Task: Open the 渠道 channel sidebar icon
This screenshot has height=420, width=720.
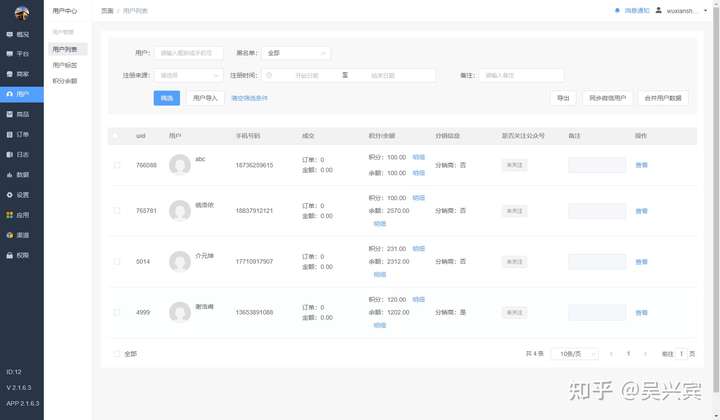Action: [x=10, y=235]
